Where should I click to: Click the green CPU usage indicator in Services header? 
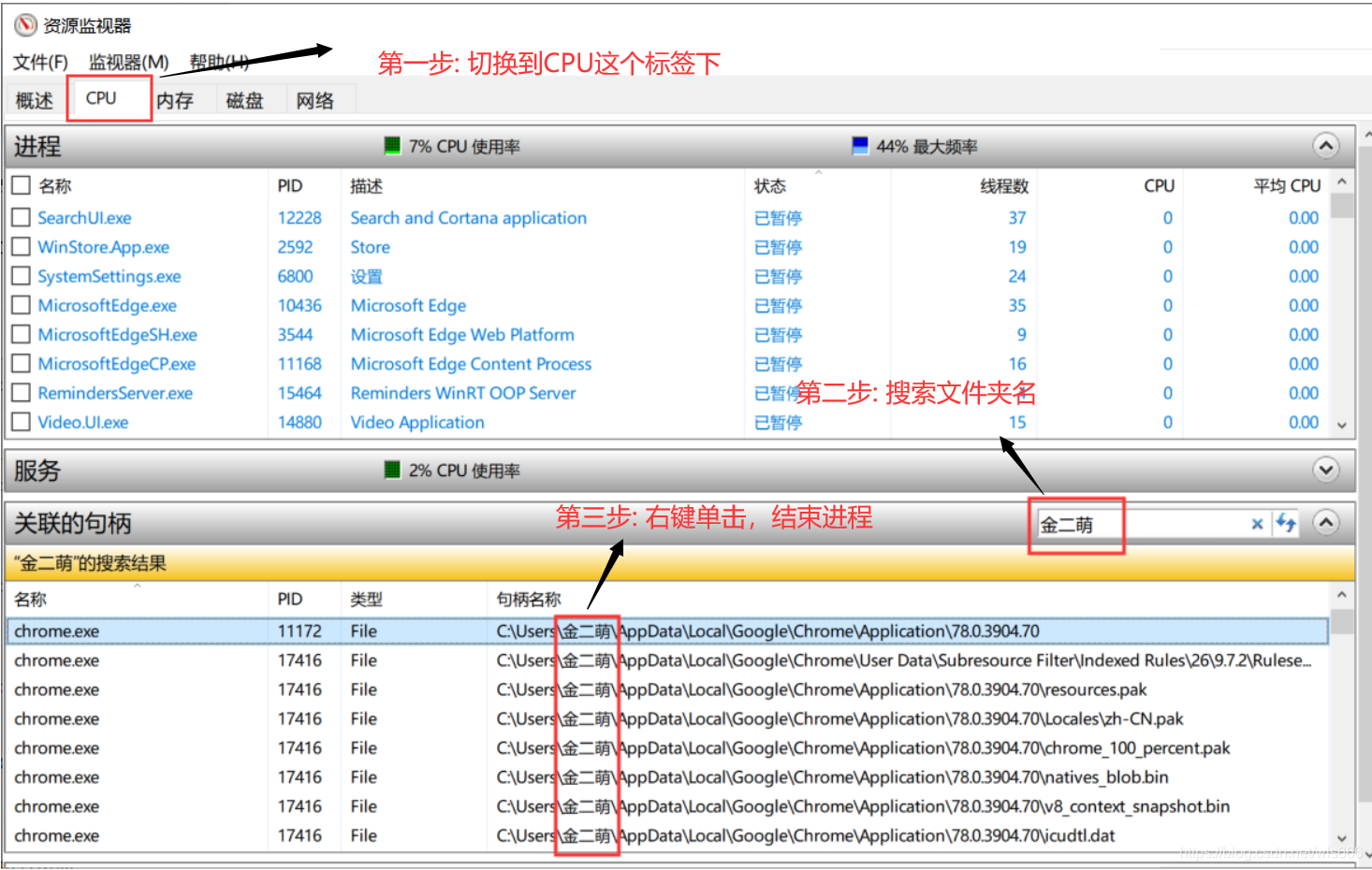tap(392, 470)
